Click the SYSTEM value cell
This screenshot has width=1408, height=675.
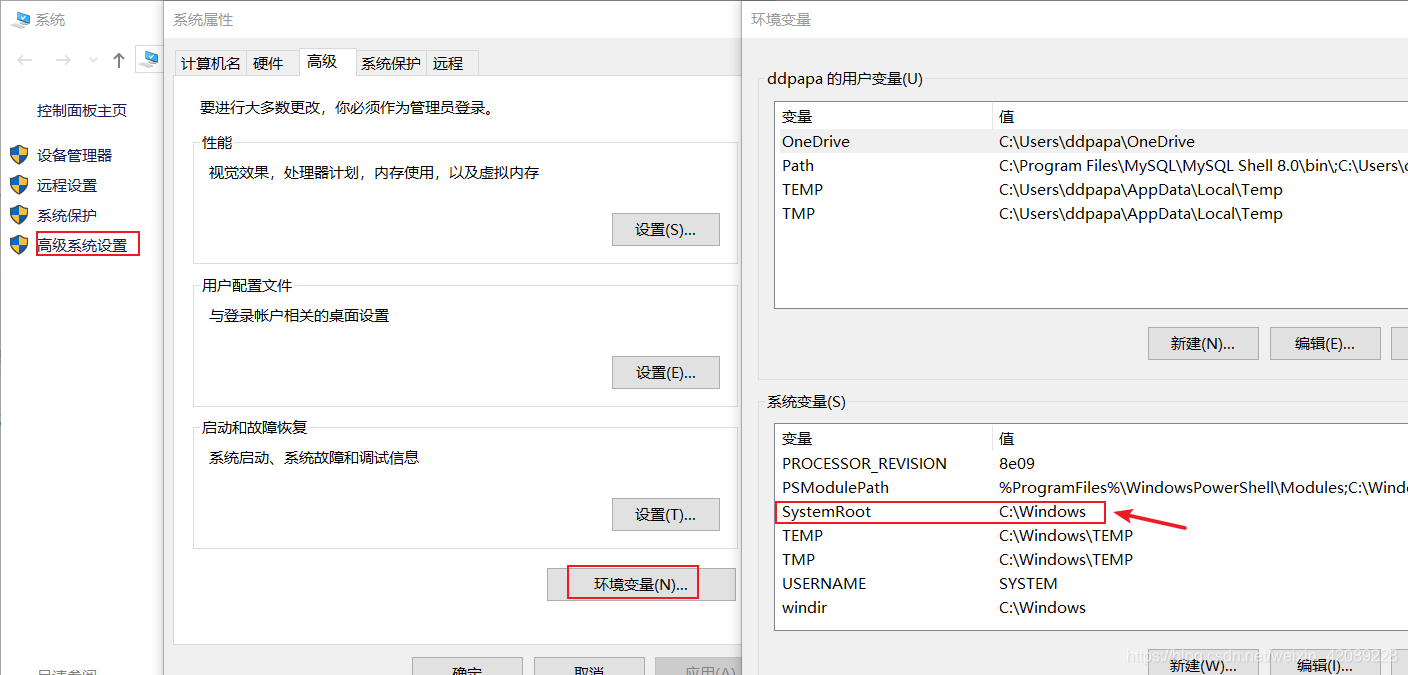coord(1028,584)
